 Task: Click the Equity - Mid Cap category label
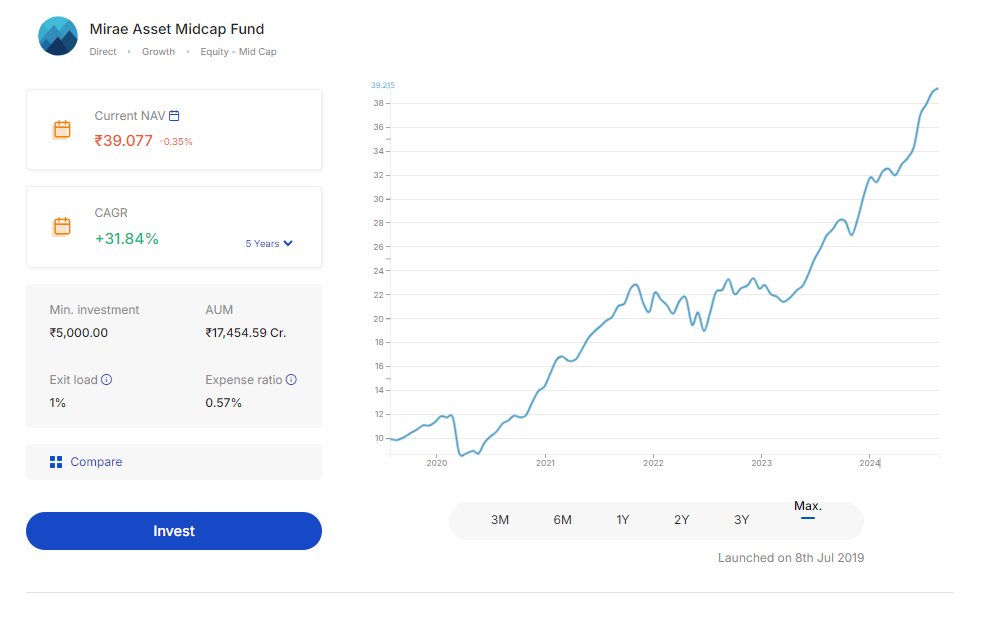click(x=238, y=52)
